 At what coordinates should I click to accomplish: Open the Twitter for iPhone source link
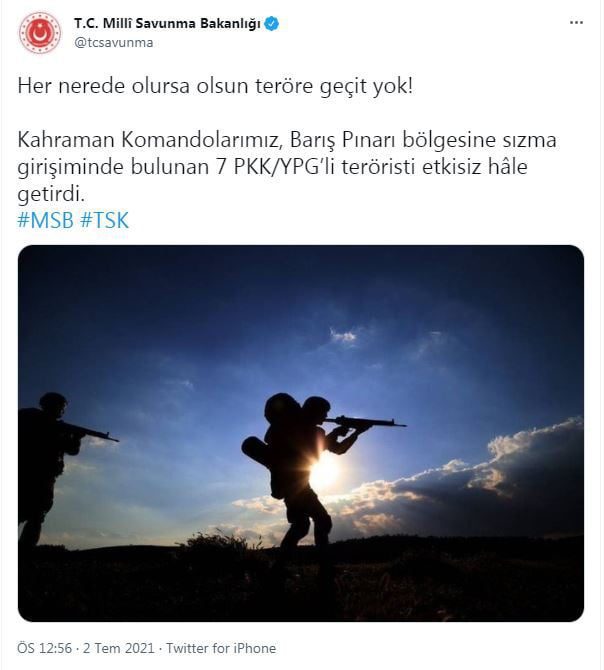tap(221, 648)
